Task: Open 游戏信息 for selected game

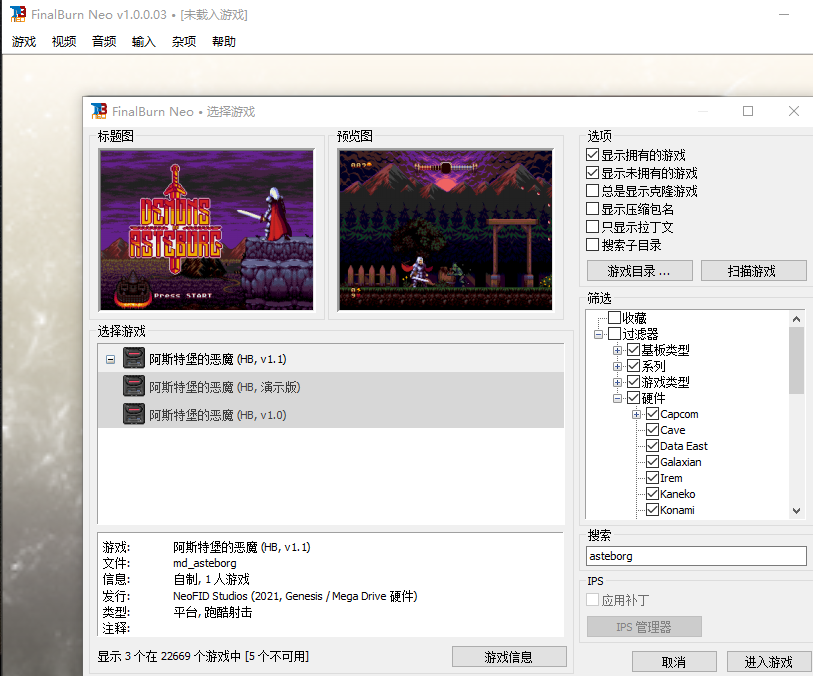Action: pyautogui.click(x=509, y=657)
